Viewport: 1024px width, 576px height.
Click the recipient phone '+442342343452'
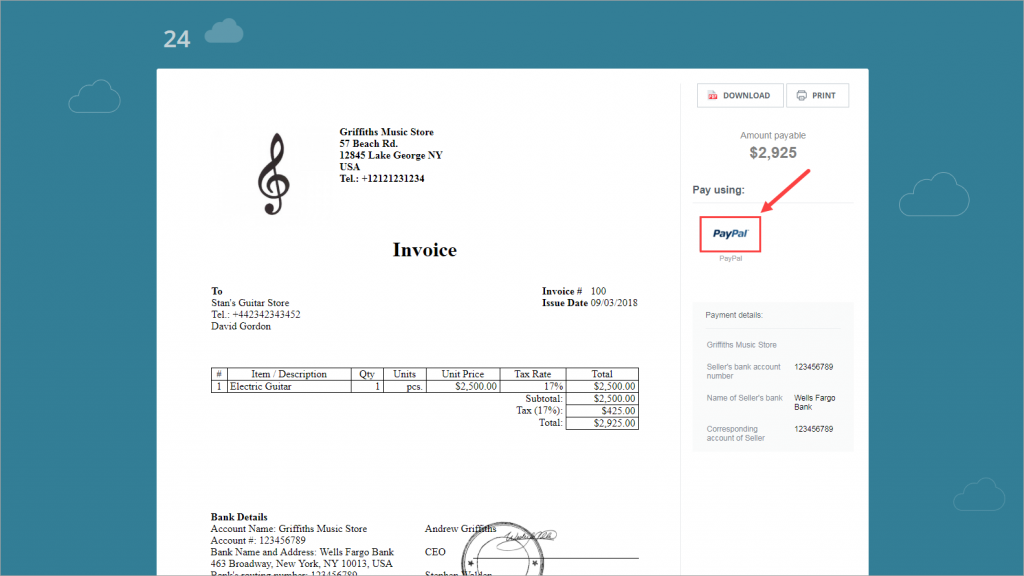[266, 315]
